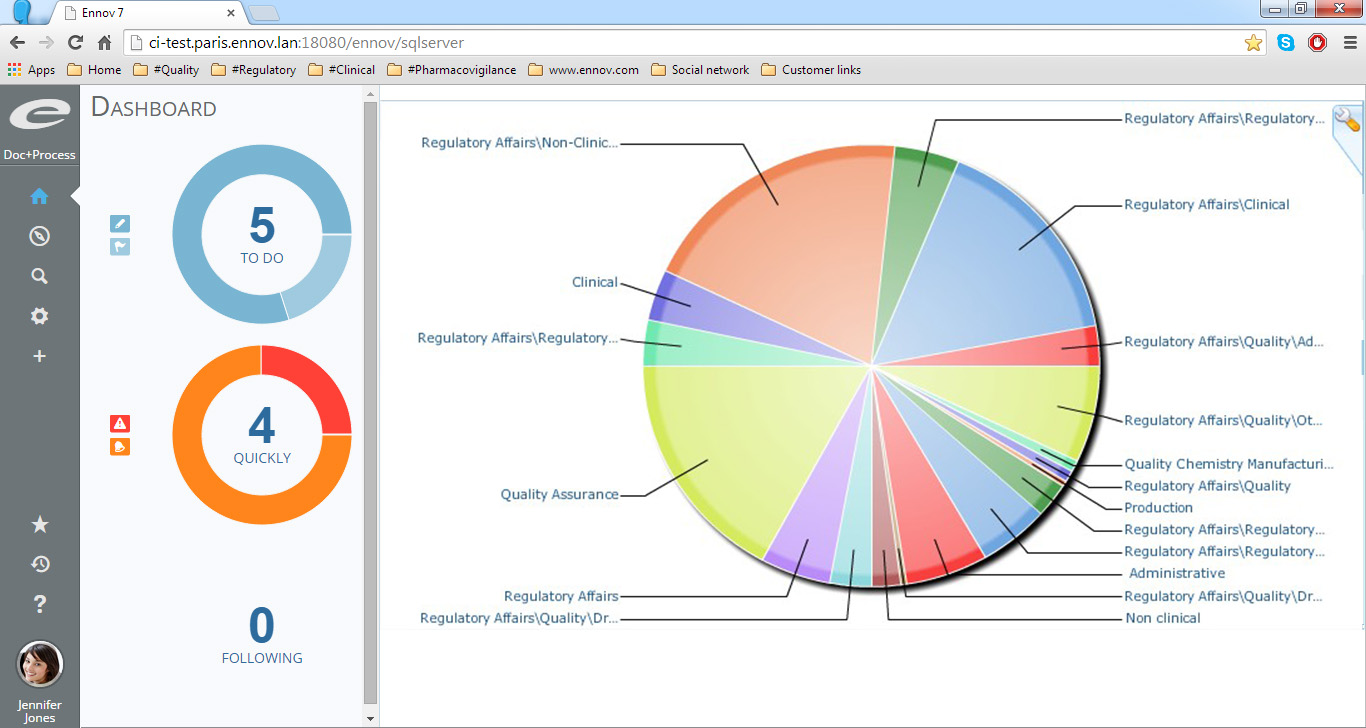Image resolution: width=1366 pixels, height=728 pixels.
Task: Click the dashboard panel scrollbar
Action: tap(371, 400)
